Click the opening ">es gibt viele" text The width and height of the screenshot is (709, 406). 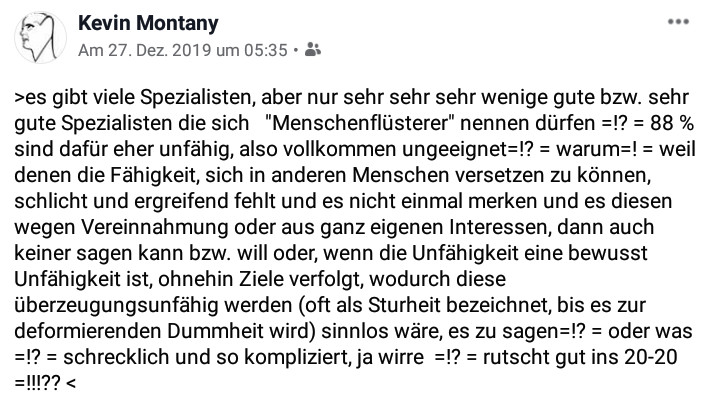click(x=74, y=97)
